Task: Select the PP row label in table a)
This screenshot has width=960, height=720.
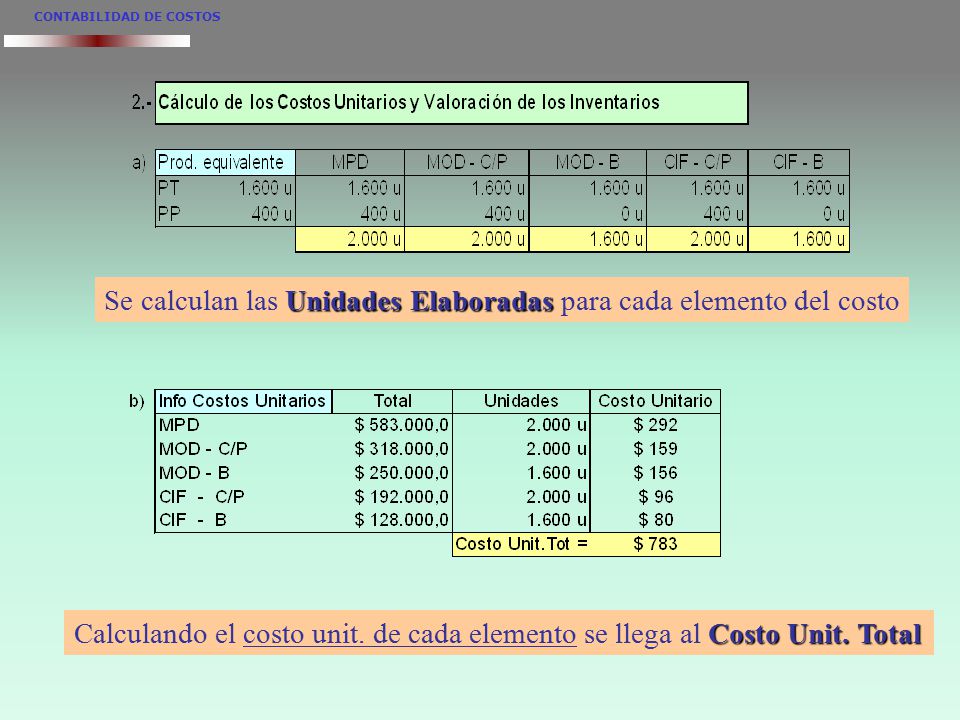Action: click(169, 214)
